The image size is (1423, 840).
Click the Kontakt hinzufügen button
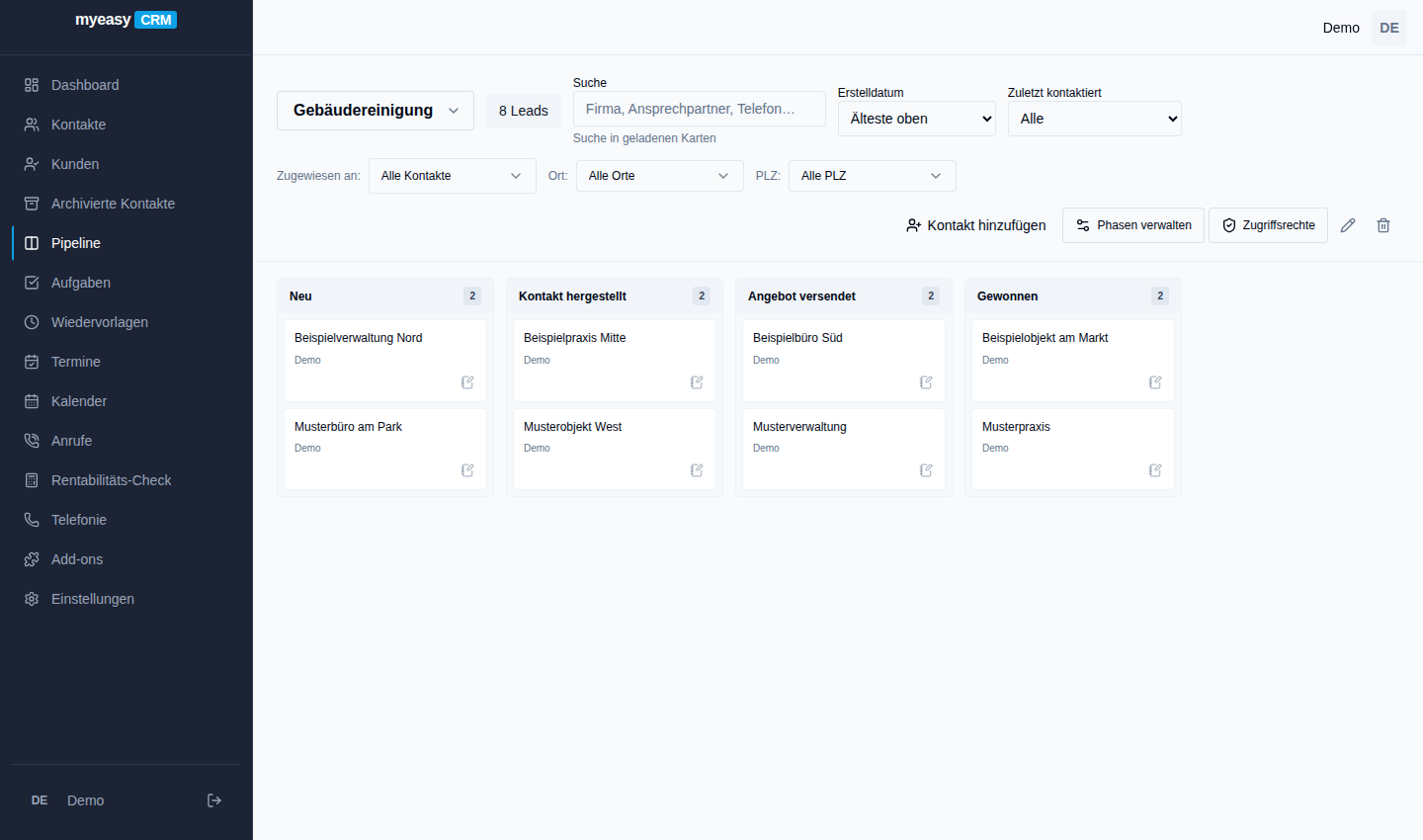[x=975, y=225]
